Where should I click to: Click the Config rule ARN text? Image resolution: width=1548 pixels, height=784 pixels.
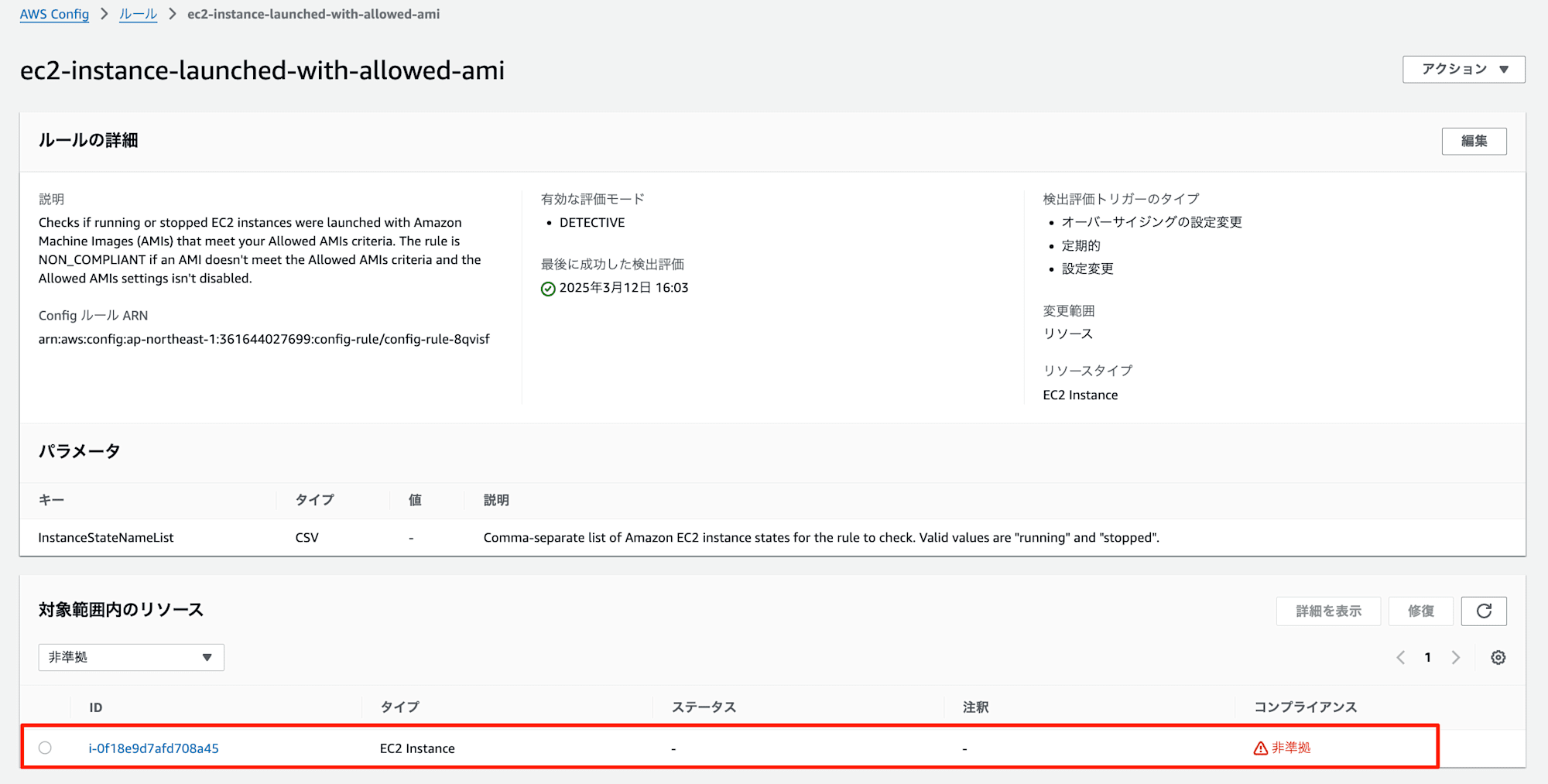click(264, 339)
